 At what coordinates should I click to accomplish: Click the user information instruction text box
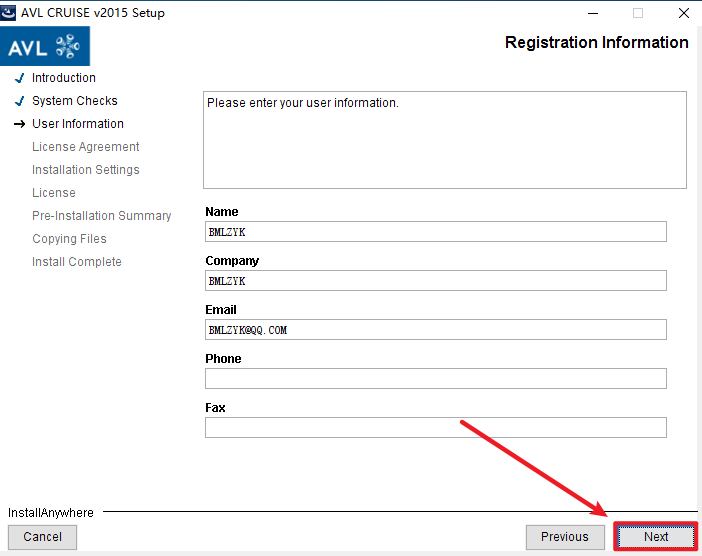(x=444, y=140)
